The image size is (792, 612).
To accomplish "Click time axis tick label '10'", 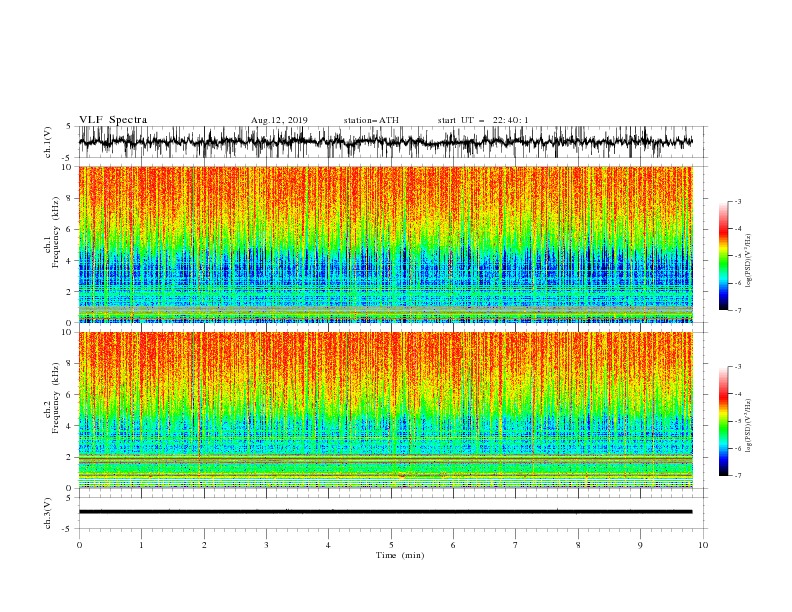I will coord(703,545).
